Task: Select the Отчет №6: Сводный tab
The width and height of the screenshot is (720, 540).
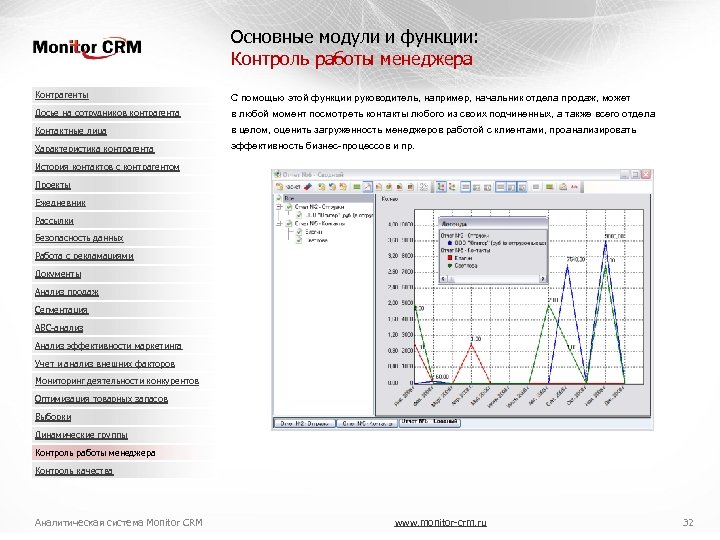Action: pos(430,422)
